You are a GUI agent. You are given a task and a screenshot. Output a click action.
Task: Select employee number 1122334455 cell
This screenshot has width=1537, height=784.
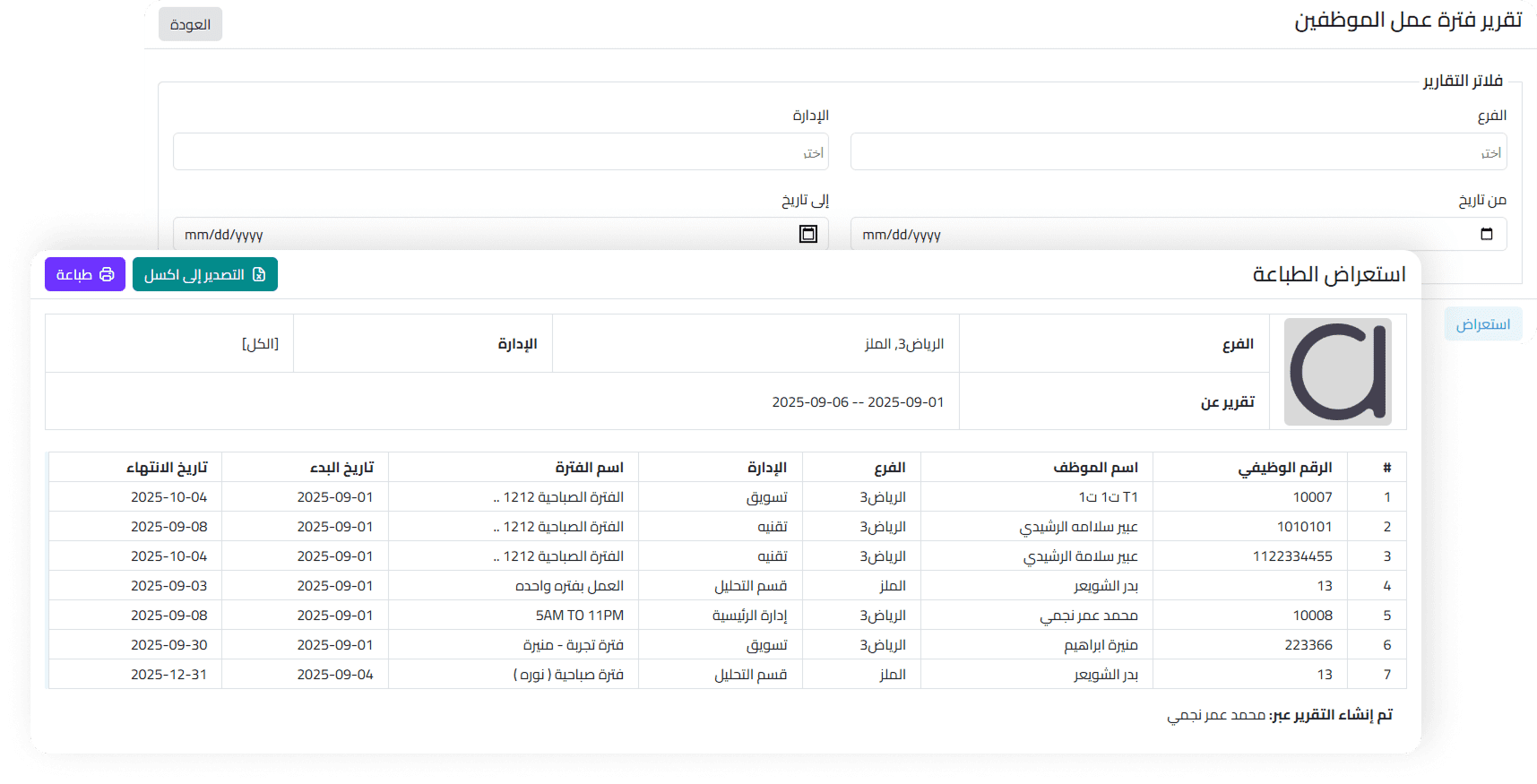coord(1291,556)
